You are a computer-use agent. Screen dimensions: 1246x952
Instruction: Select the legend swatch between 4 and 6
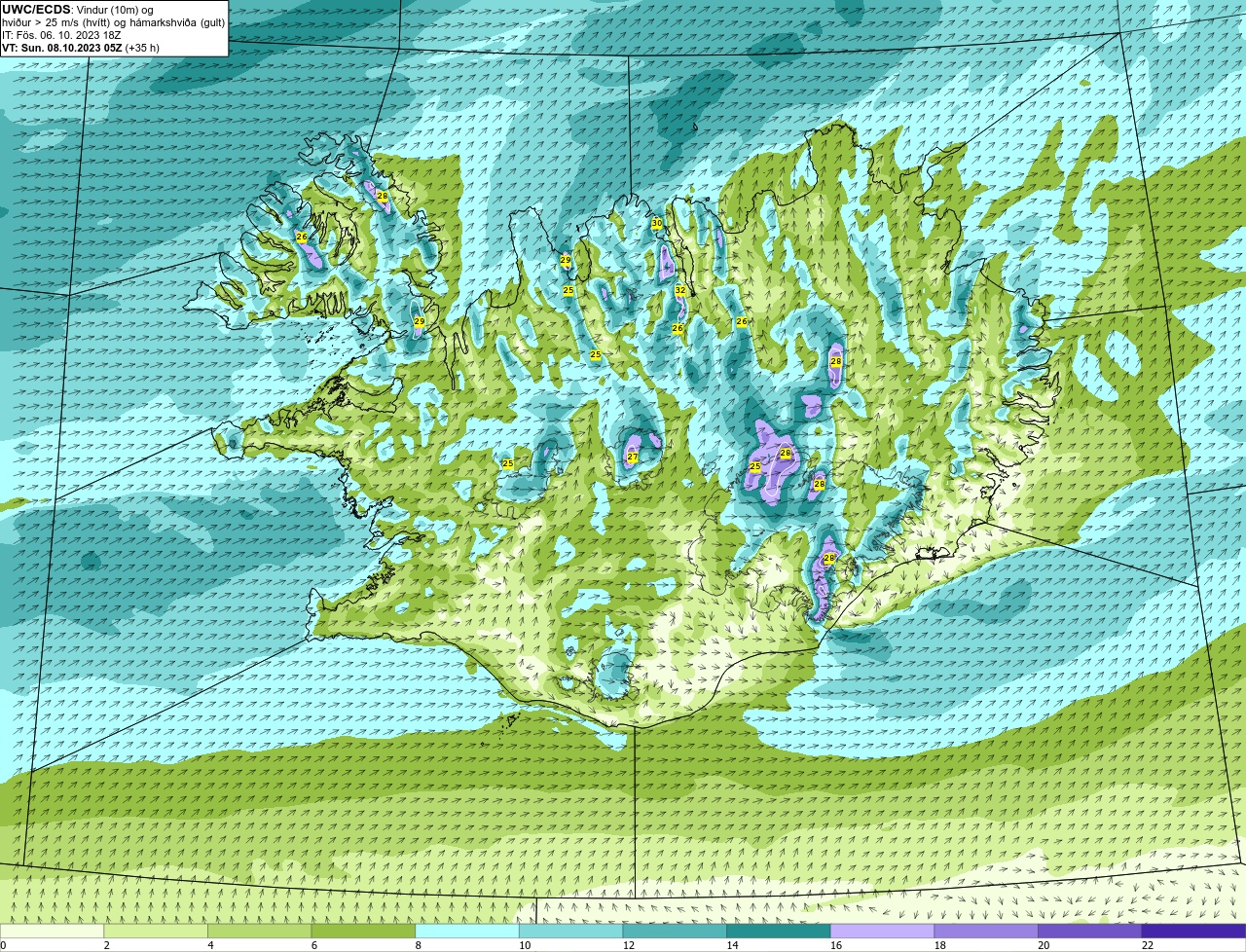(260, 932)
